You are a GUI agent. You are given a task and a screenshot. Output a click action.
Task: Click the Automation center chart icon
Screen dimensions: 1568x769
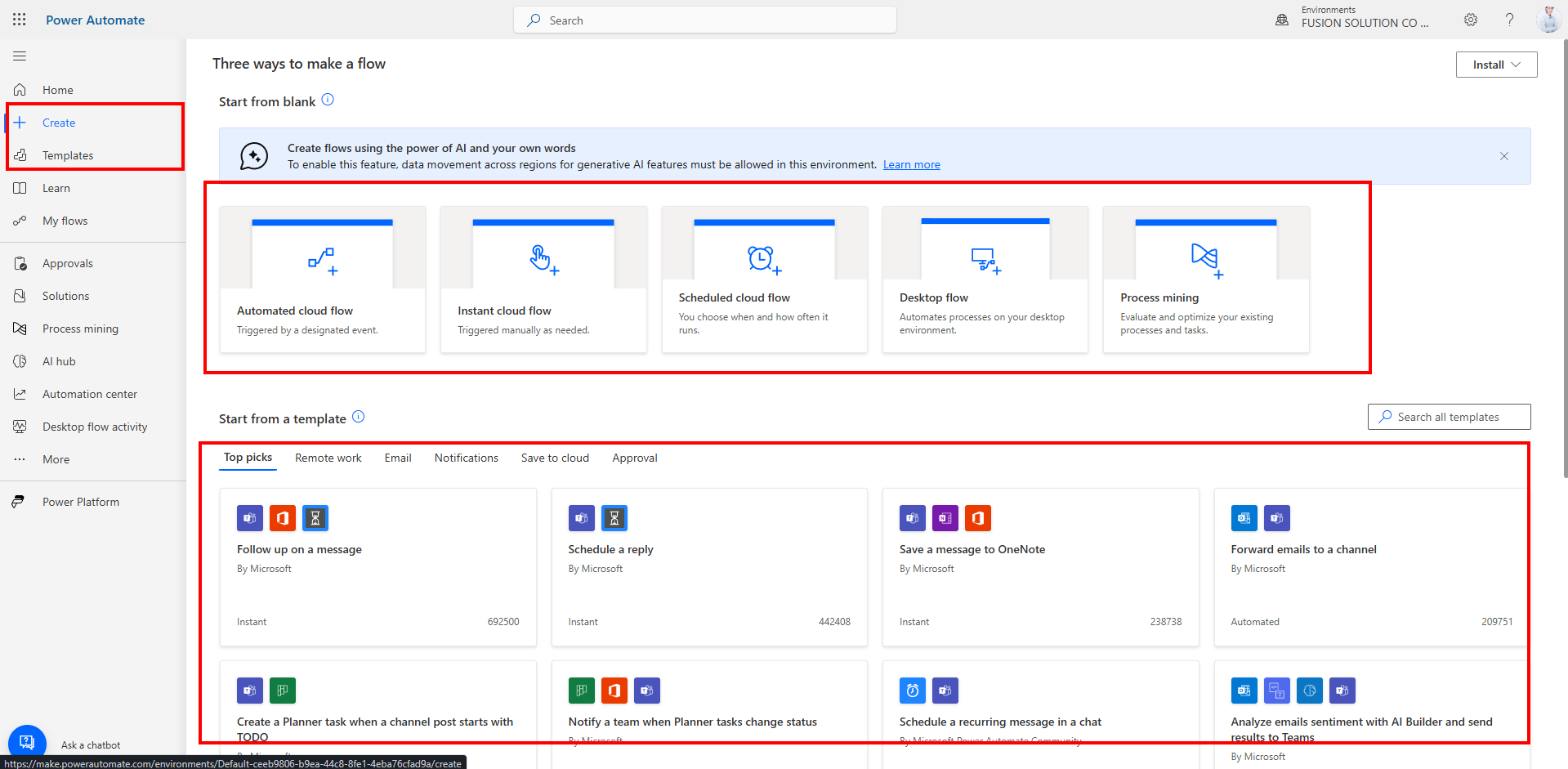pyautogui.click(x=20, y=394)
